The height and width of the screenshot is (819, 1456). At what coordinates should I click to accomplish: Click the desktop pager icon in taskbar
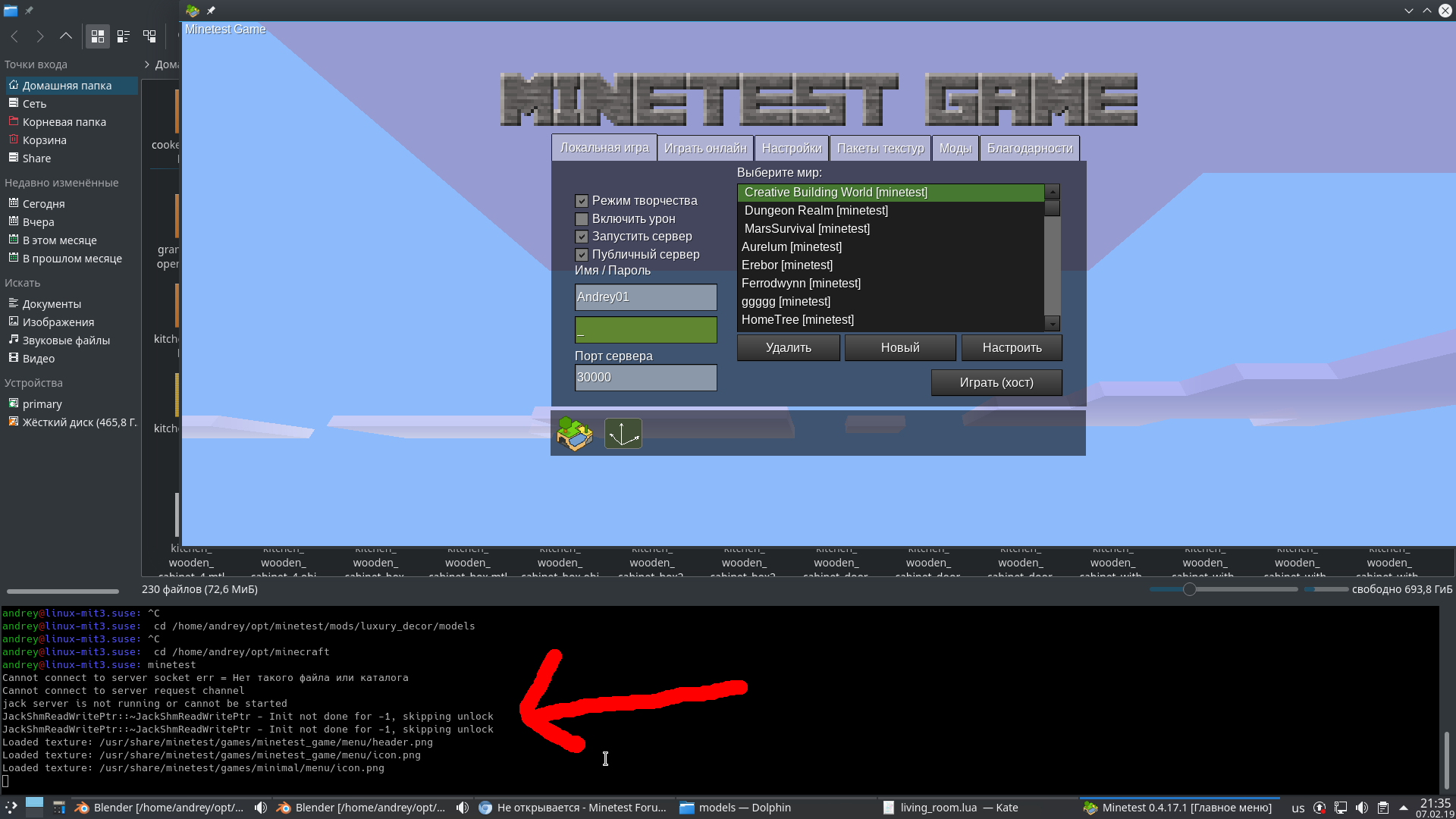tap(34, 807)
